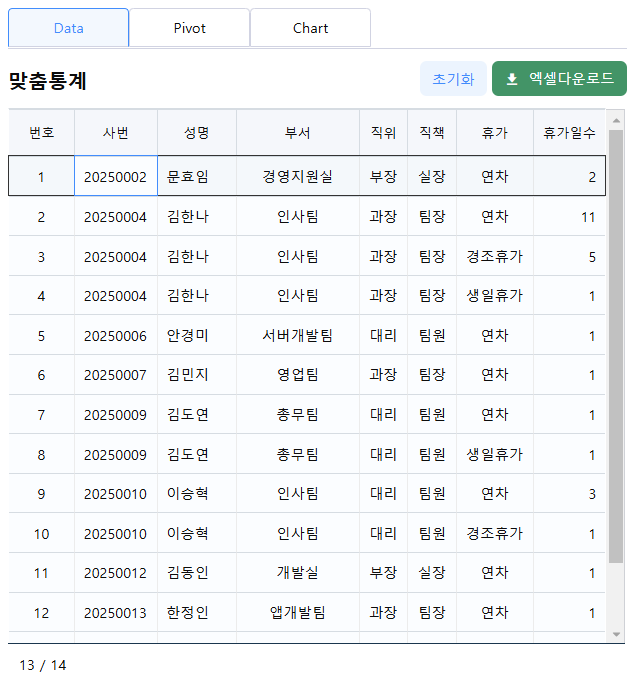Click the scrollbar up arrow
634x682 pixels.
[616, 120]
